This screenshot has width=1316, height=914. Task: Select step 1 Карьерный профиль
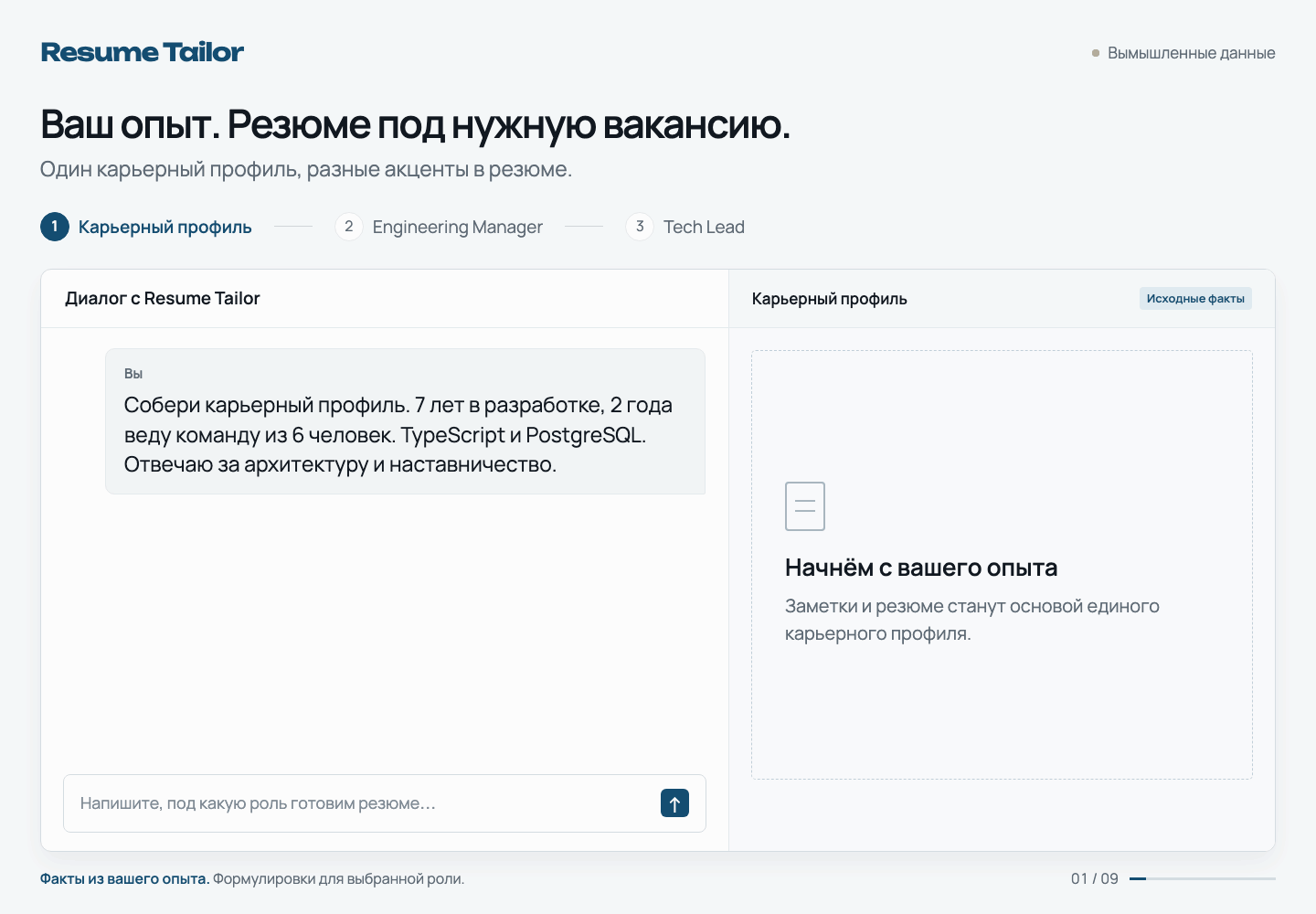pos(146,227)
